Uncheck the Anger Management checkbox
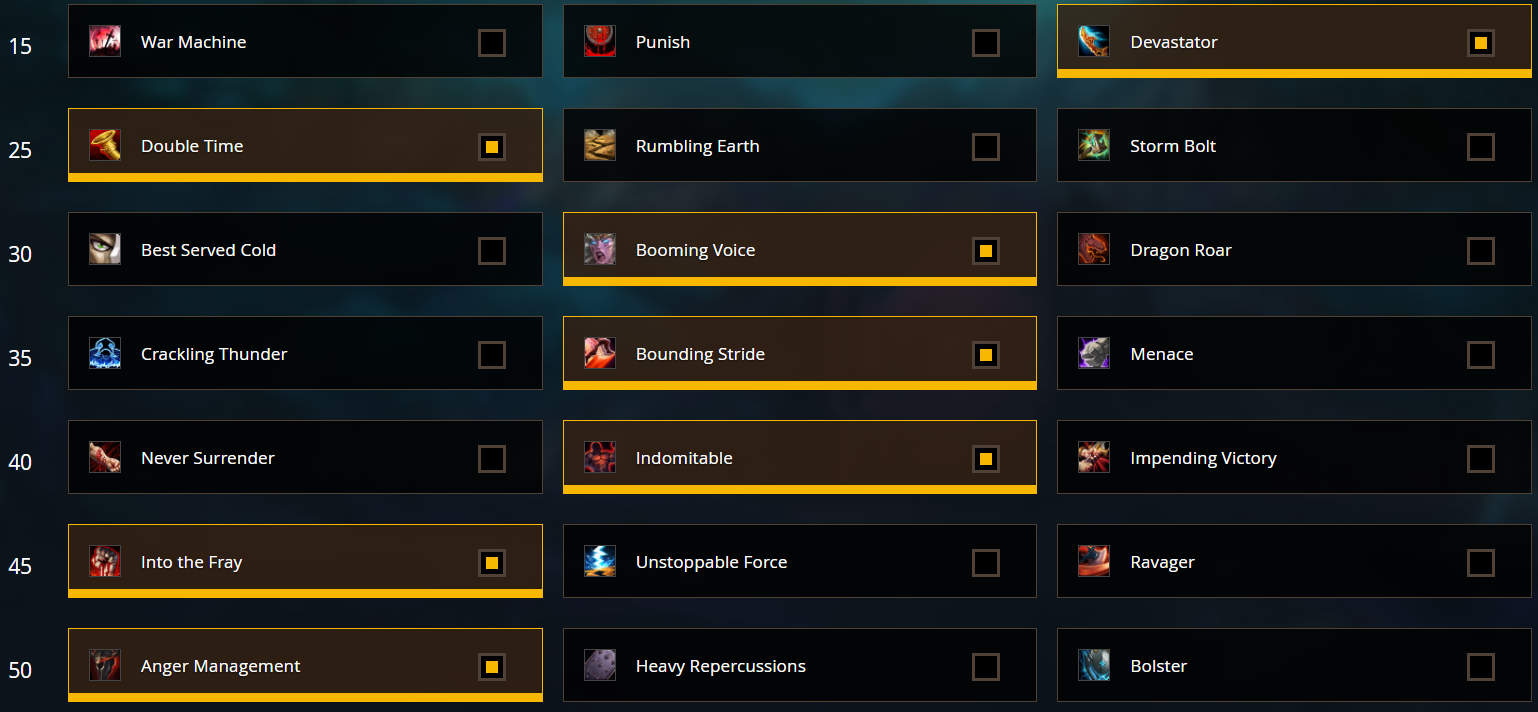The image size is (1538, 712). coord(492,667)
